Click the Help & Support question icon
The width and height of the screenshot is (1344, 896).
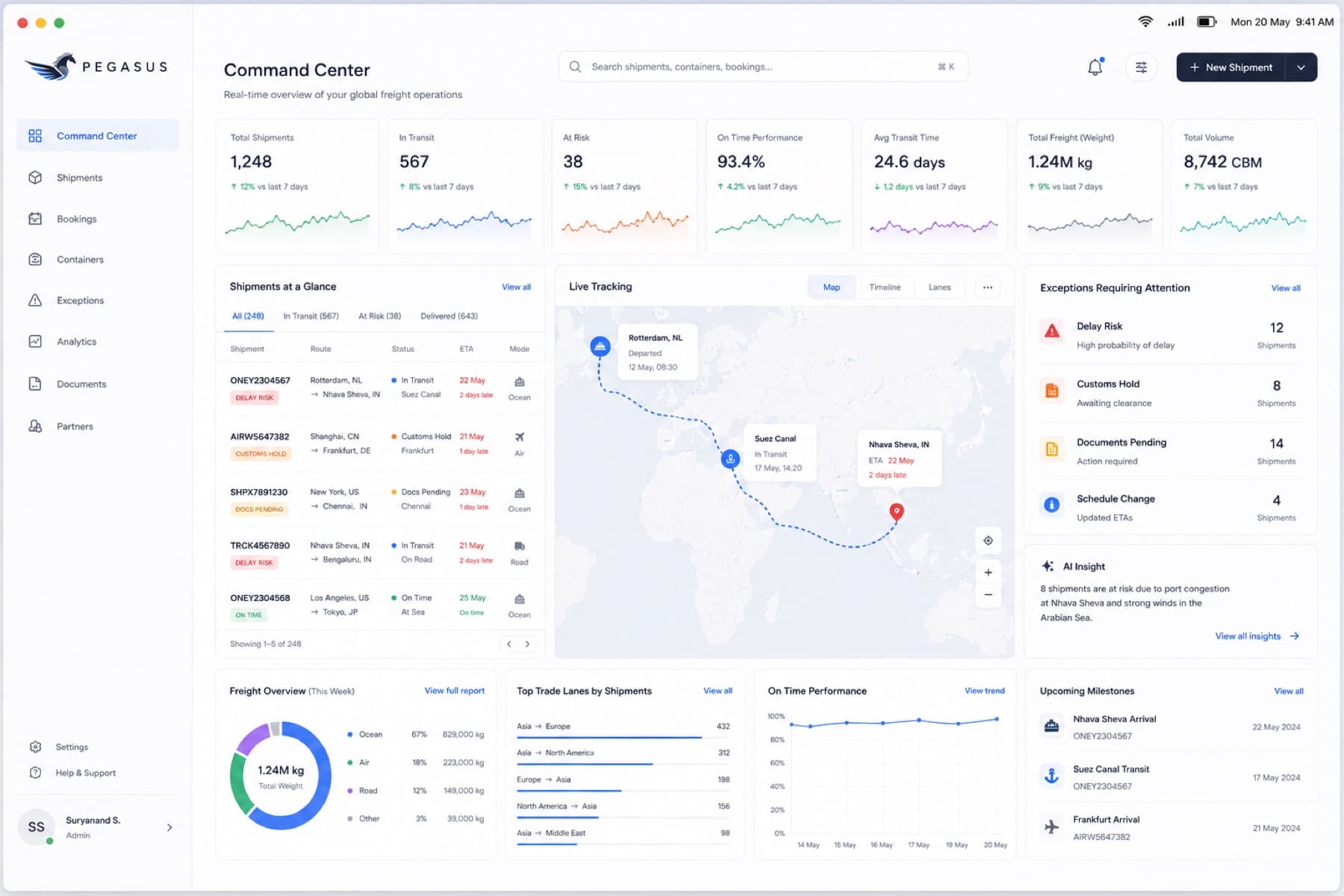tap(35, 773)
